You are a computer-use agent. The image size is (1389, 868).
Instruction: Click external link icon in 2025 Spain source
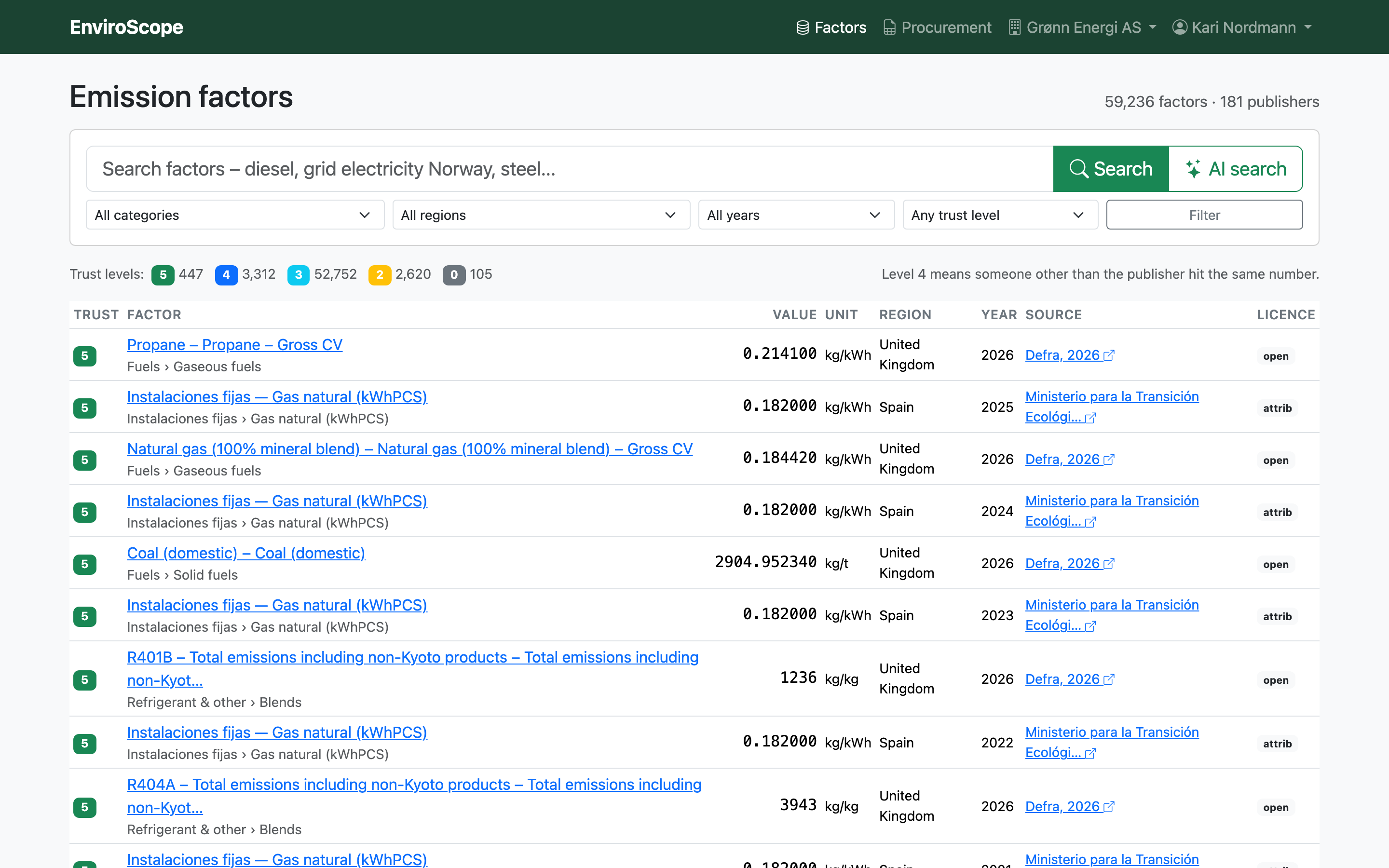pyautogui.click(x=1090, y=418)
